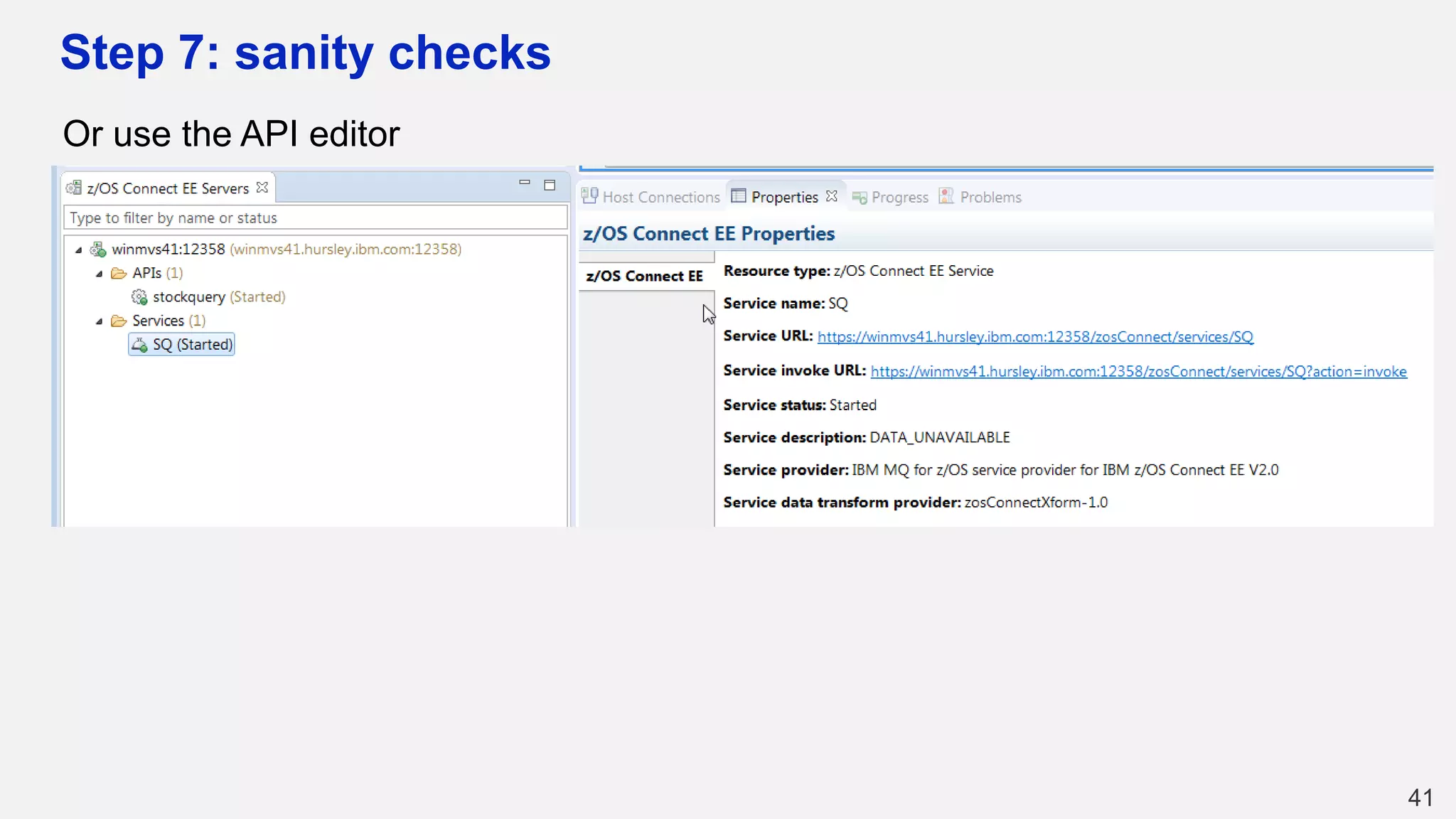Collapse the Services folder
This screenshot has height=819, width=1456.
coord(100,321)
